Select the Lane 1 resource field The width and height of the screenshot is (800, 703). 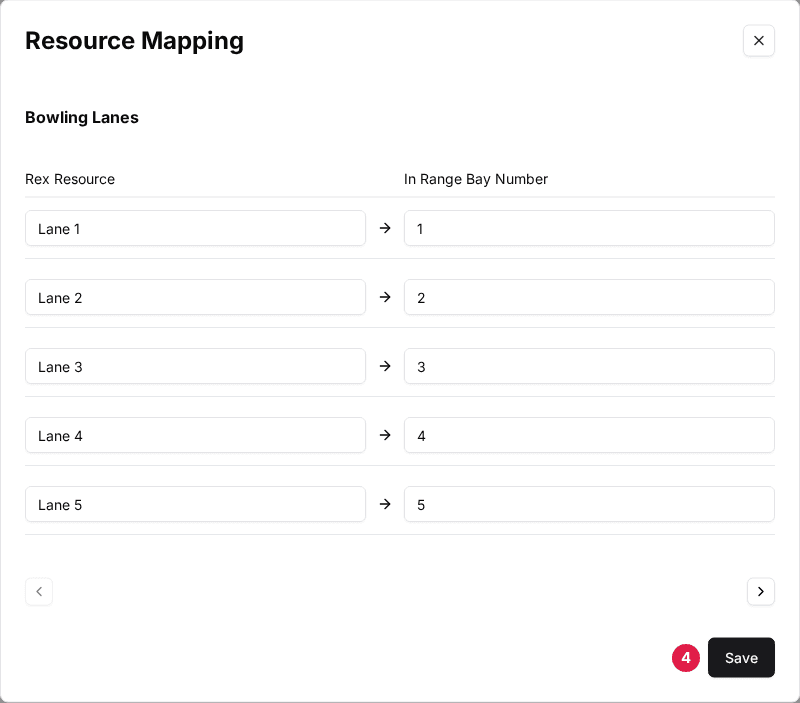195,228
